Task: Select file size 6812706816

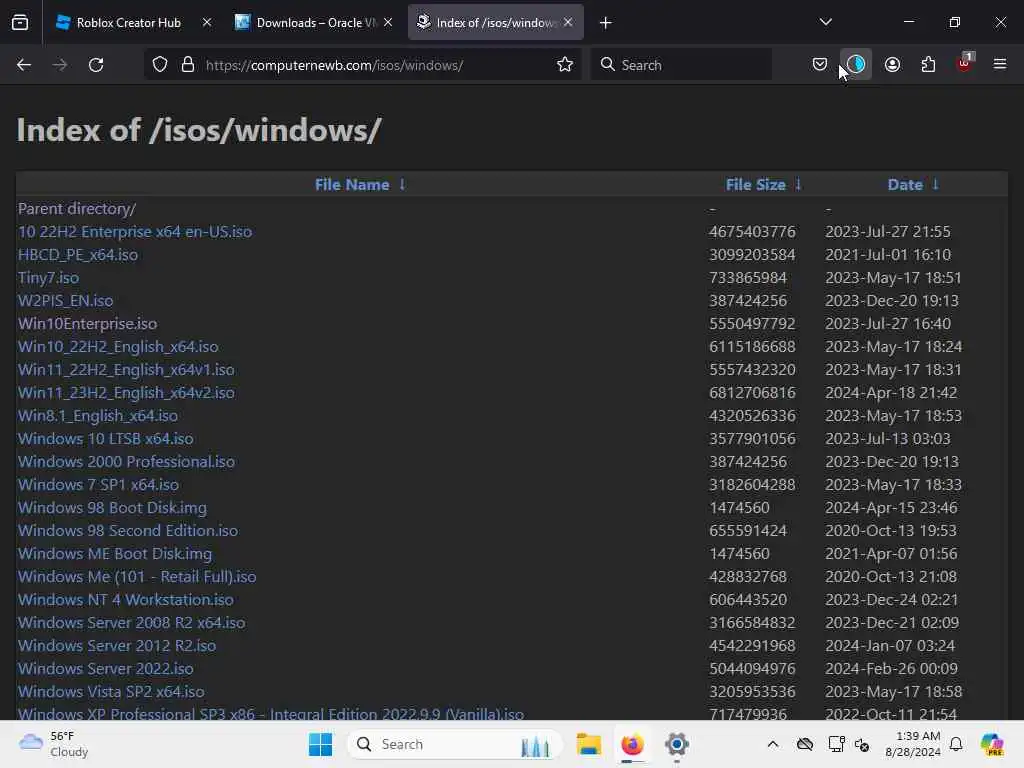Action: coord(752,392)
